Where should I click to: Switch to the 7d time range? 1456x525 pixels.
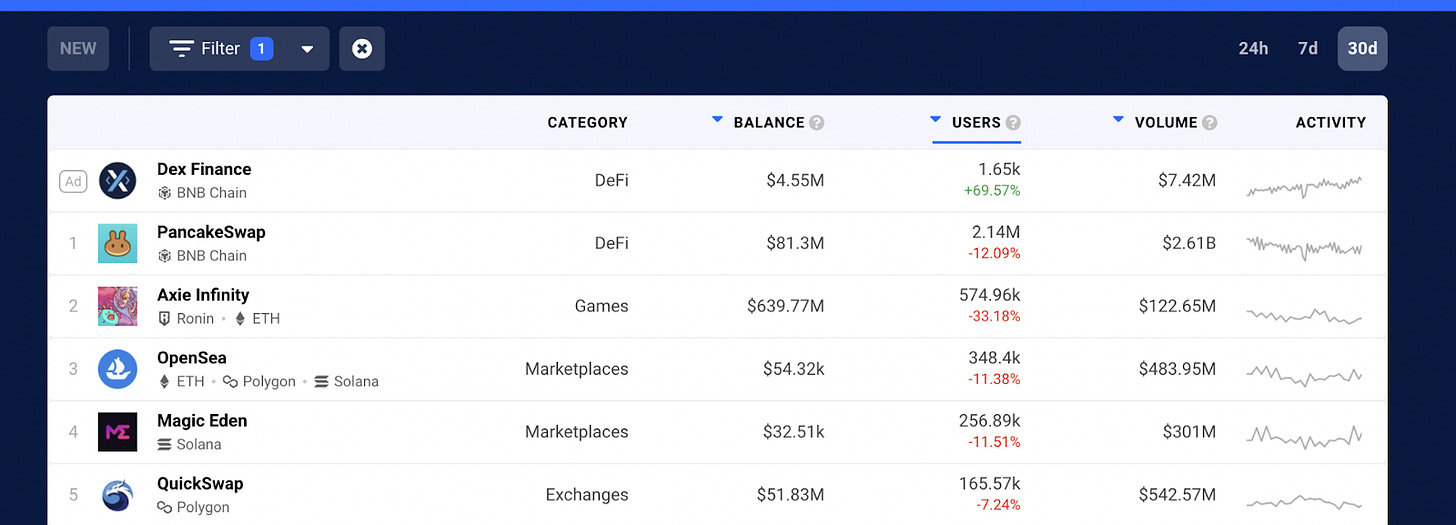1307,48
